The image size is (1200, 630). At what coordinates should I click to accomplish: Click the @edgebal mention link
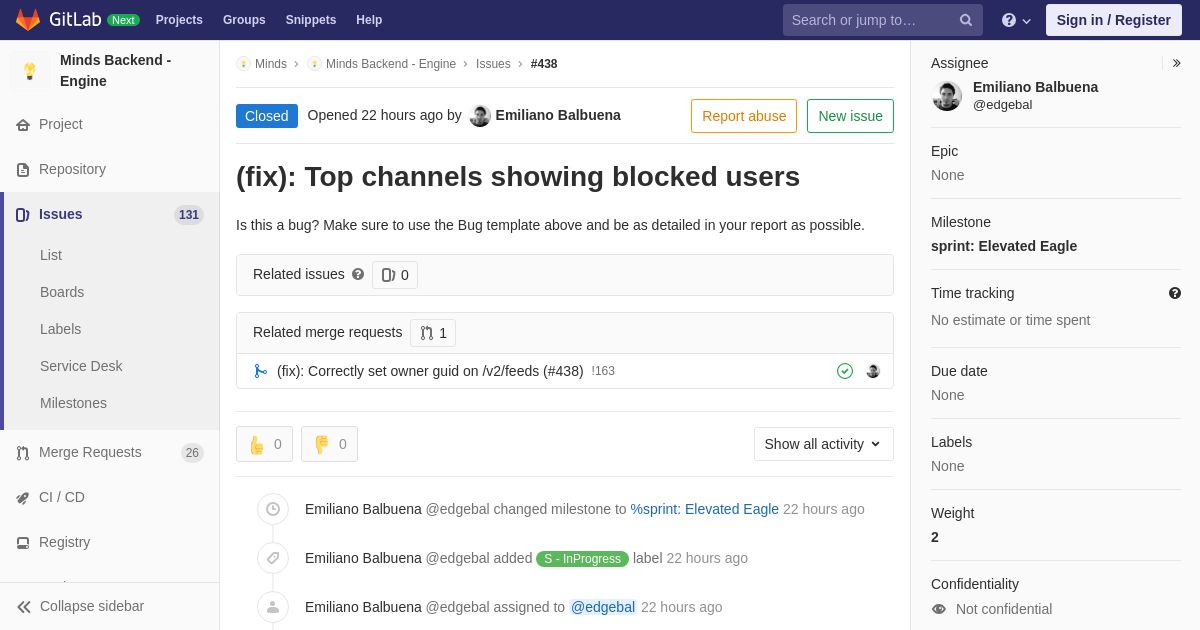pyautogui.click(x=603, y=607)
